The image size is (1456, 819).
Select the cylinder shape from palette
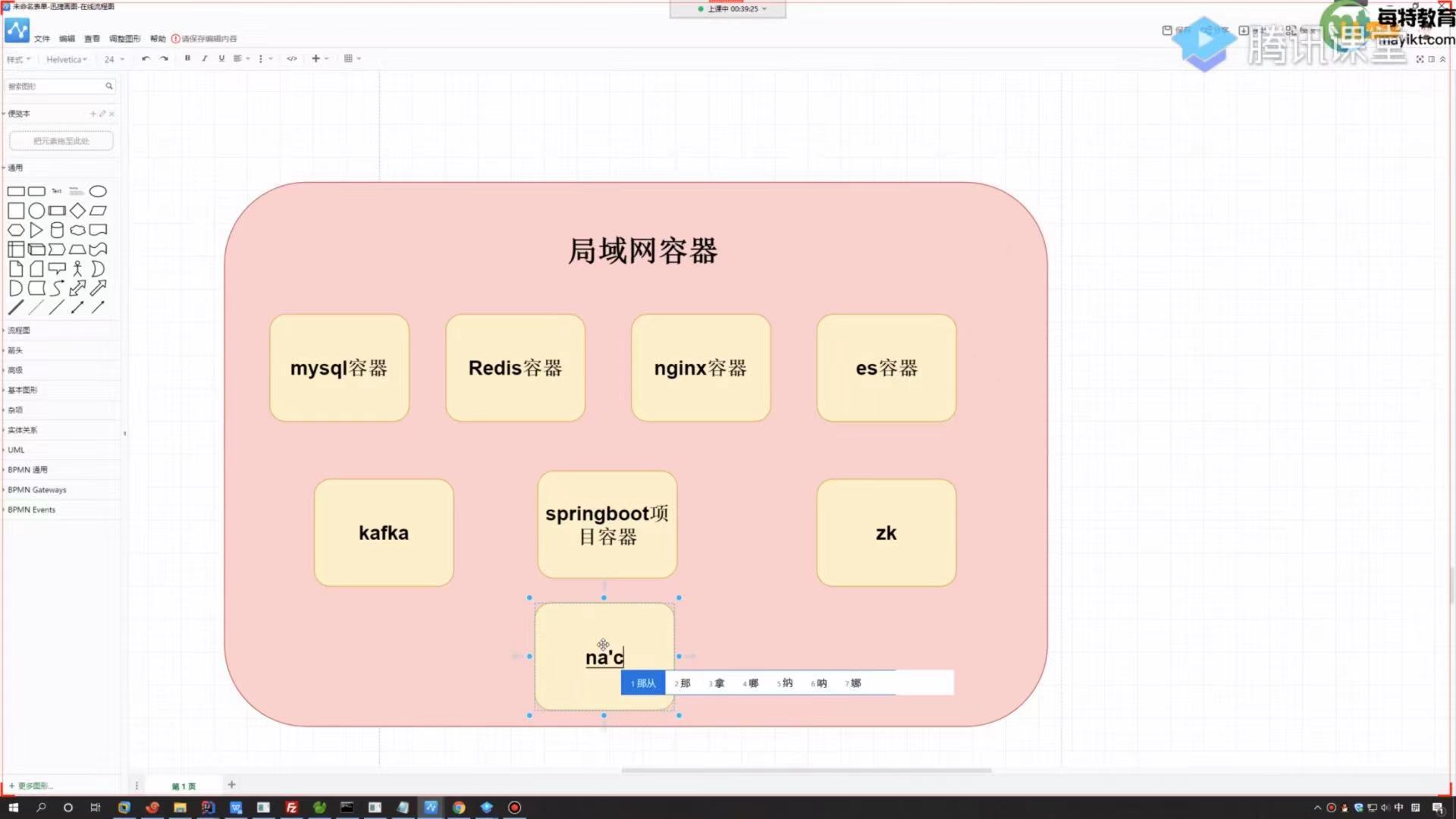57,231
